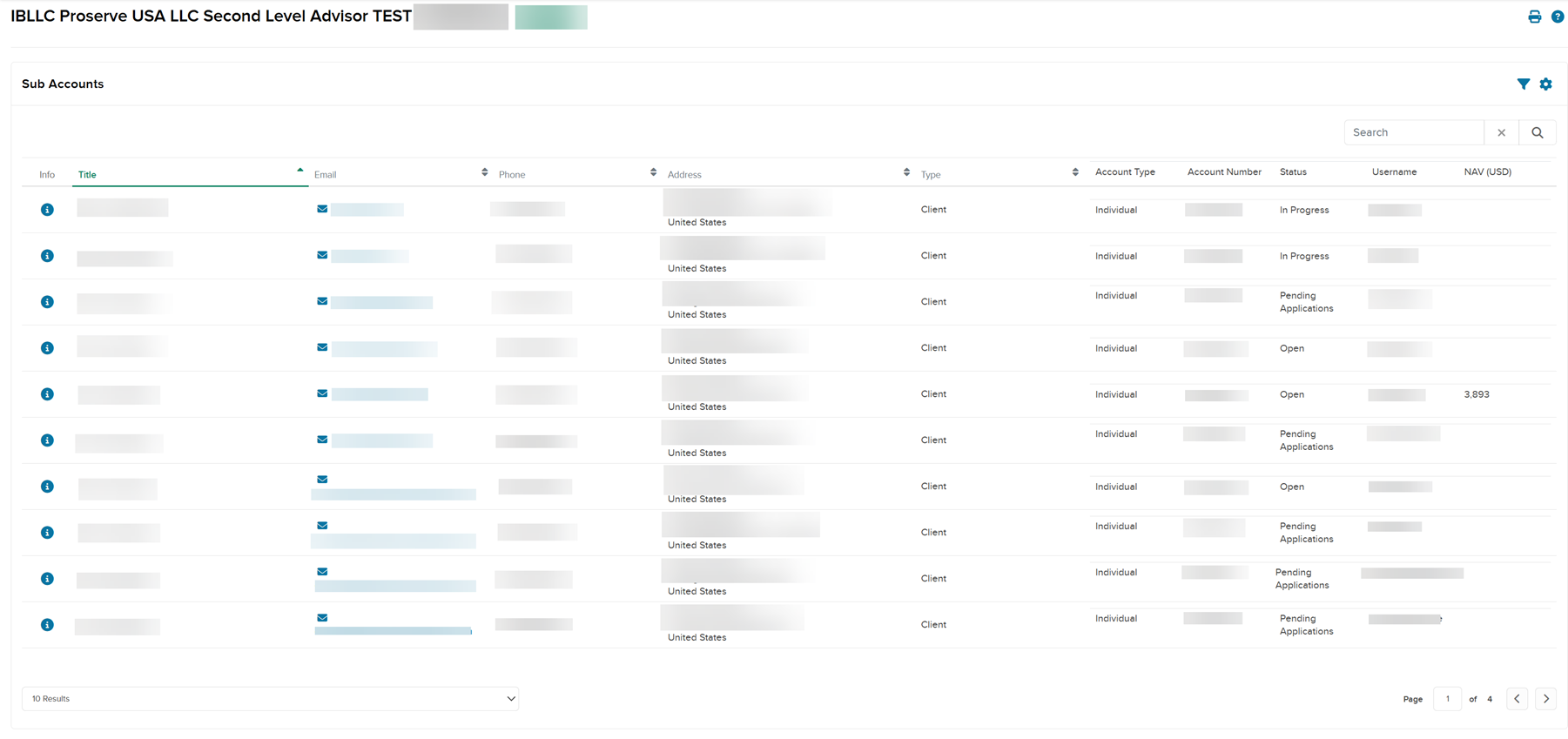Click the IBLLC Proserve USA LLC page title
Screen dimensions: 1568x739
[x=211, y=17]
